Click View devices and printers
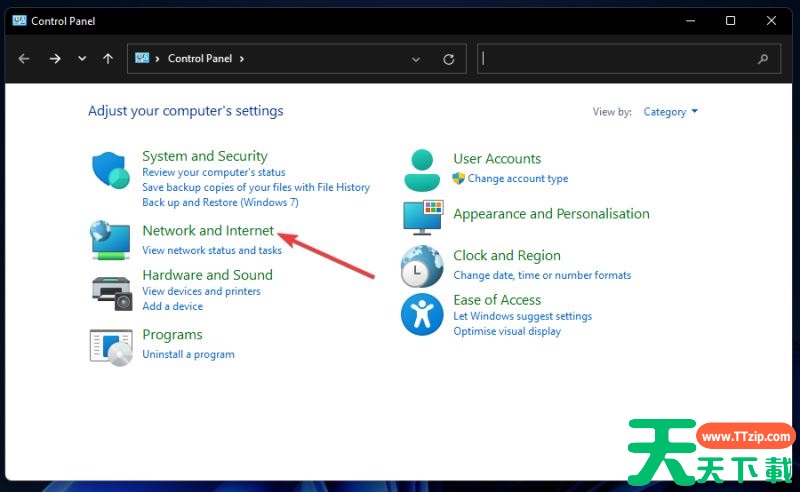Screen dimensions: 800x492 tap(201, 291)
